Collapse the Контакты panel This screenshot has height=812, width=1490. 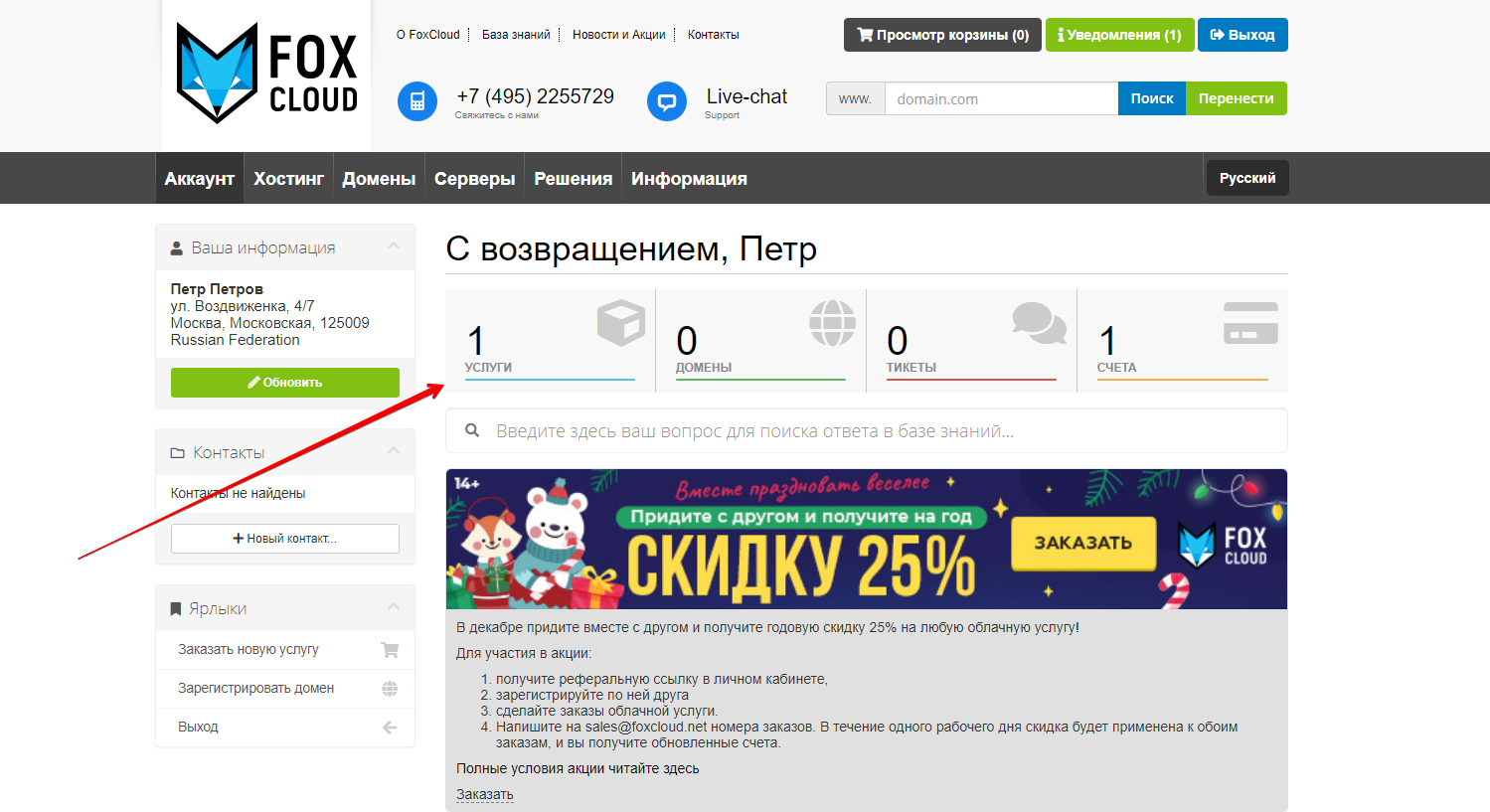tap(394, 451)
